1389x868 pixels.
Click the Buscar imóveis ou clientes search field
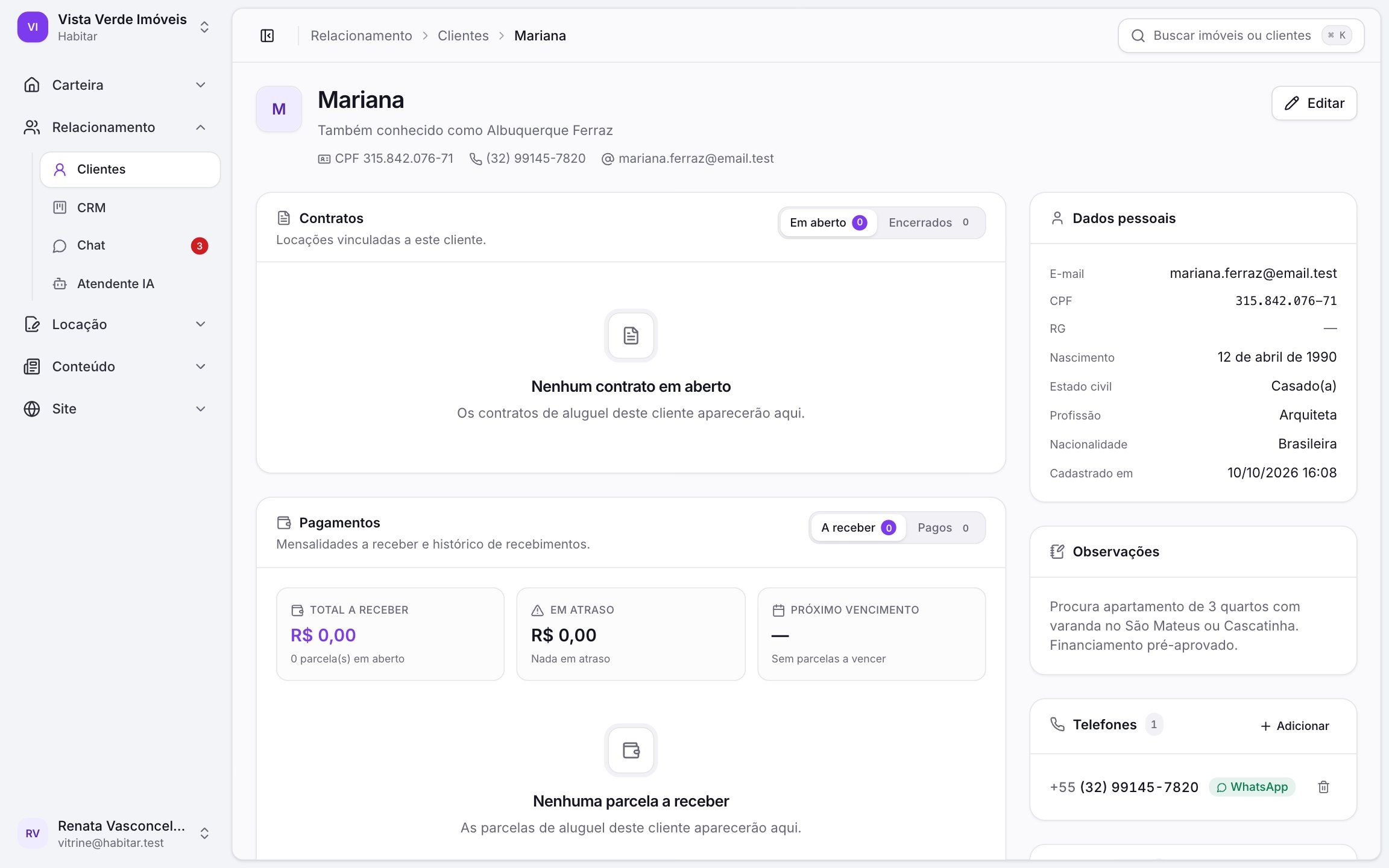1241,36
